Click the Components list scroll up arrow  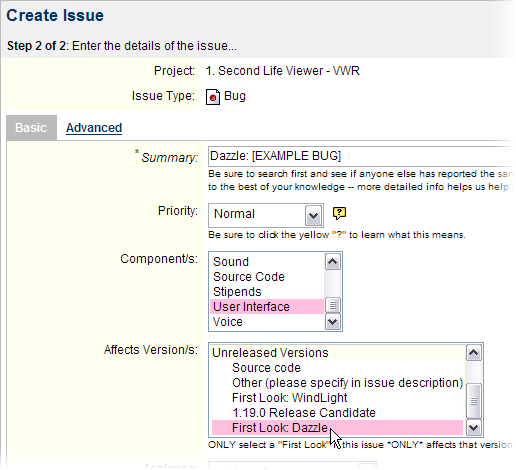tap(332, 262)
